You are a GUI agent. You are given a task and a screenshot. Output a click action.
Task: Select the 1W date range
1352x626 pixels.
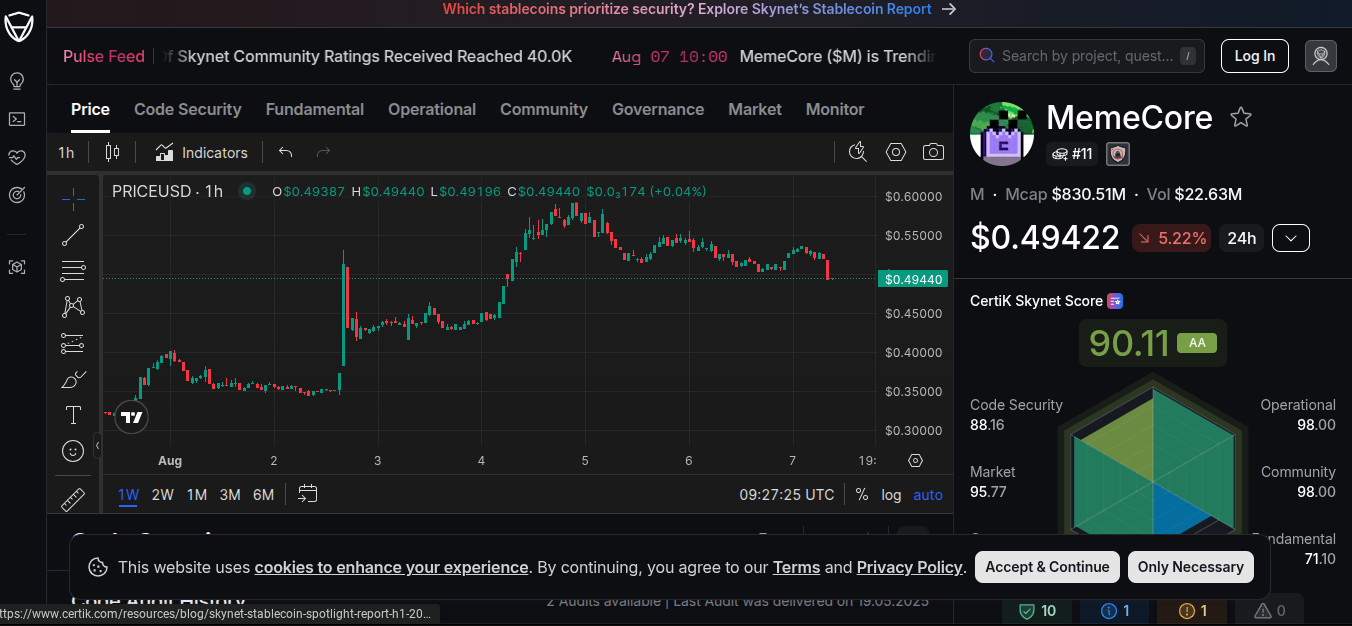pos(129,494)
